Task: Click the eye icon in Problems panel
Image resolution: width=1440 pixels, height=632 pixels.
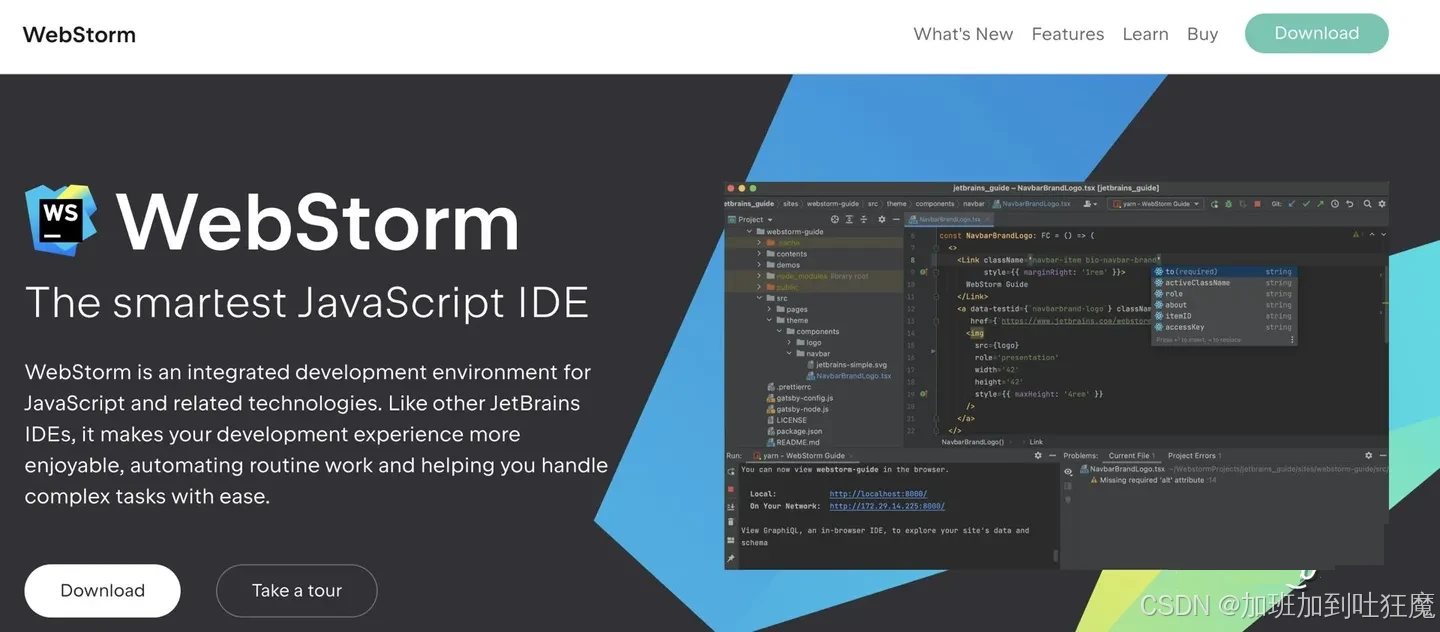Action: [x=1068, y=471]
